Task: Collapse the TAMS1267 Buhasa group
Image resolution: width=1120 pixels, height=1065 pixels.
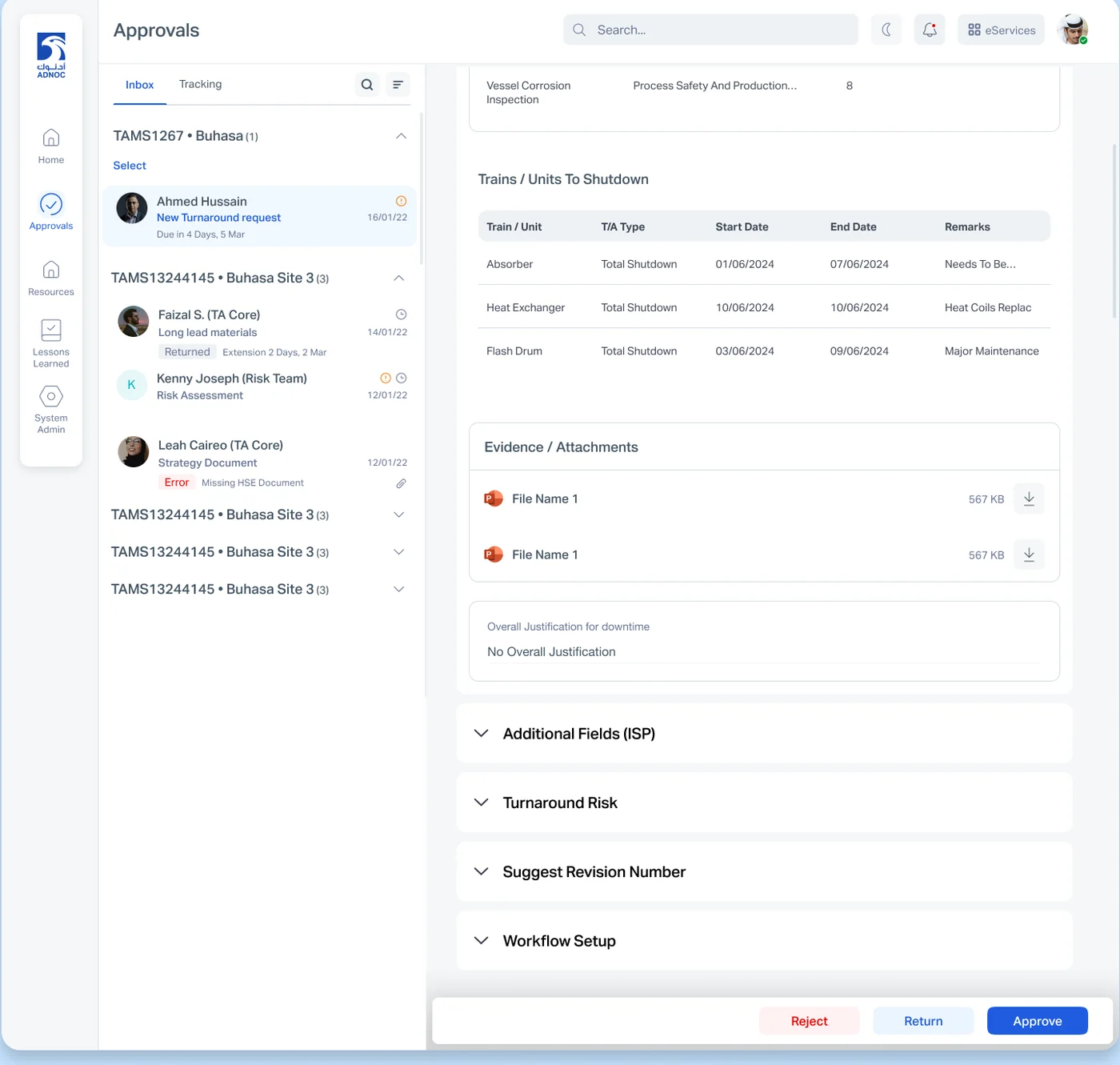Action: [401, 136]
